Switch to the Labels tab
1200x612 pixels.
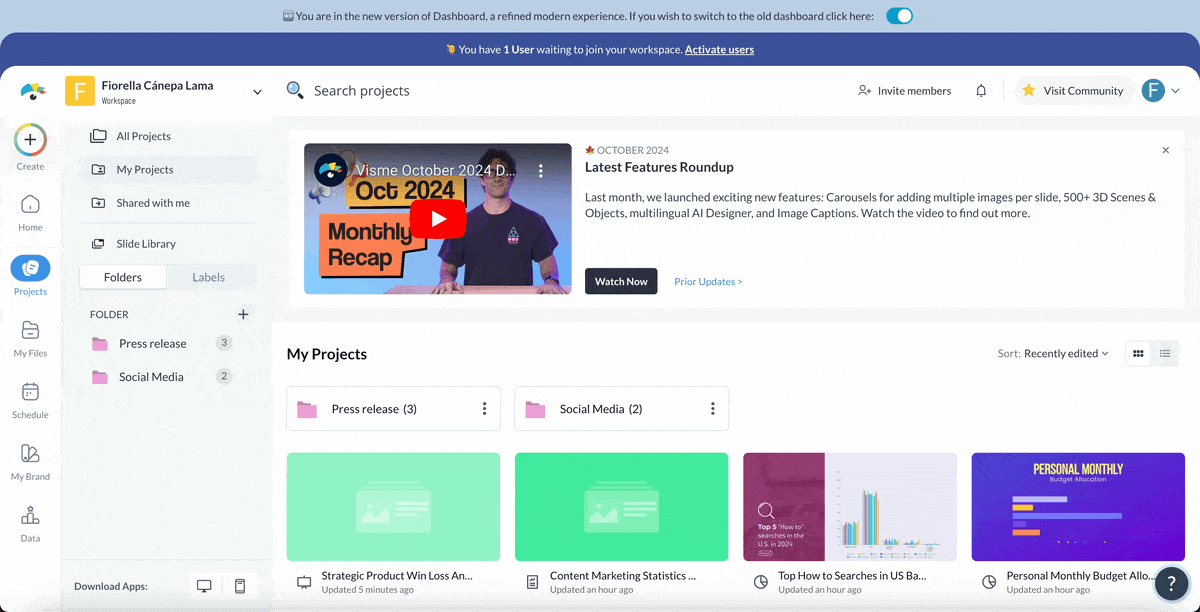tap(208, 277)
